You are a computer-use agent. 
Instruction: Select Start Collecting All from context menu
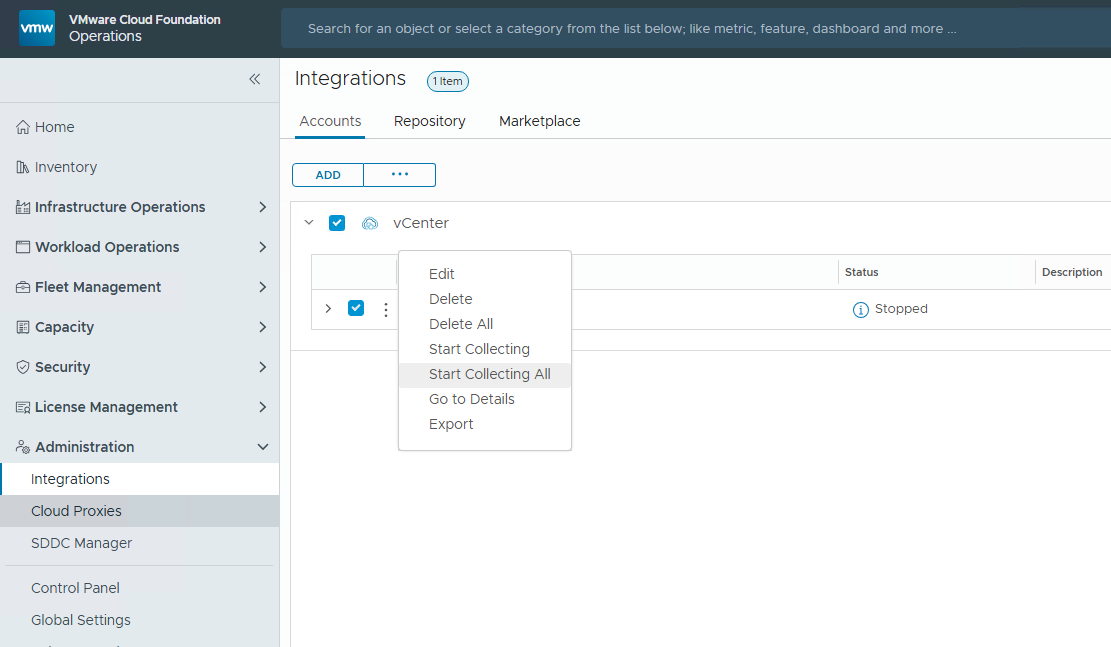click(489, 374)
